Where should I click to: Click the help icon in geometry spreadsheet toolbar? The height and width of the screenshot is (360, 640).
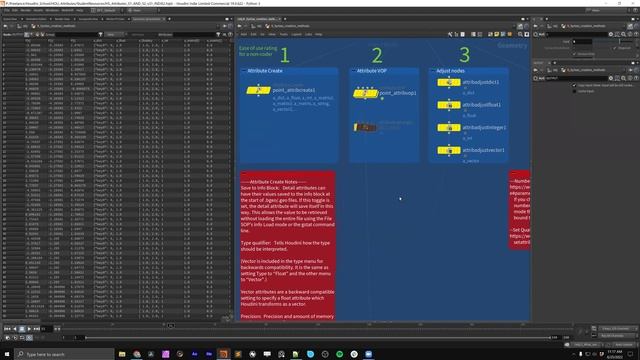230,35
